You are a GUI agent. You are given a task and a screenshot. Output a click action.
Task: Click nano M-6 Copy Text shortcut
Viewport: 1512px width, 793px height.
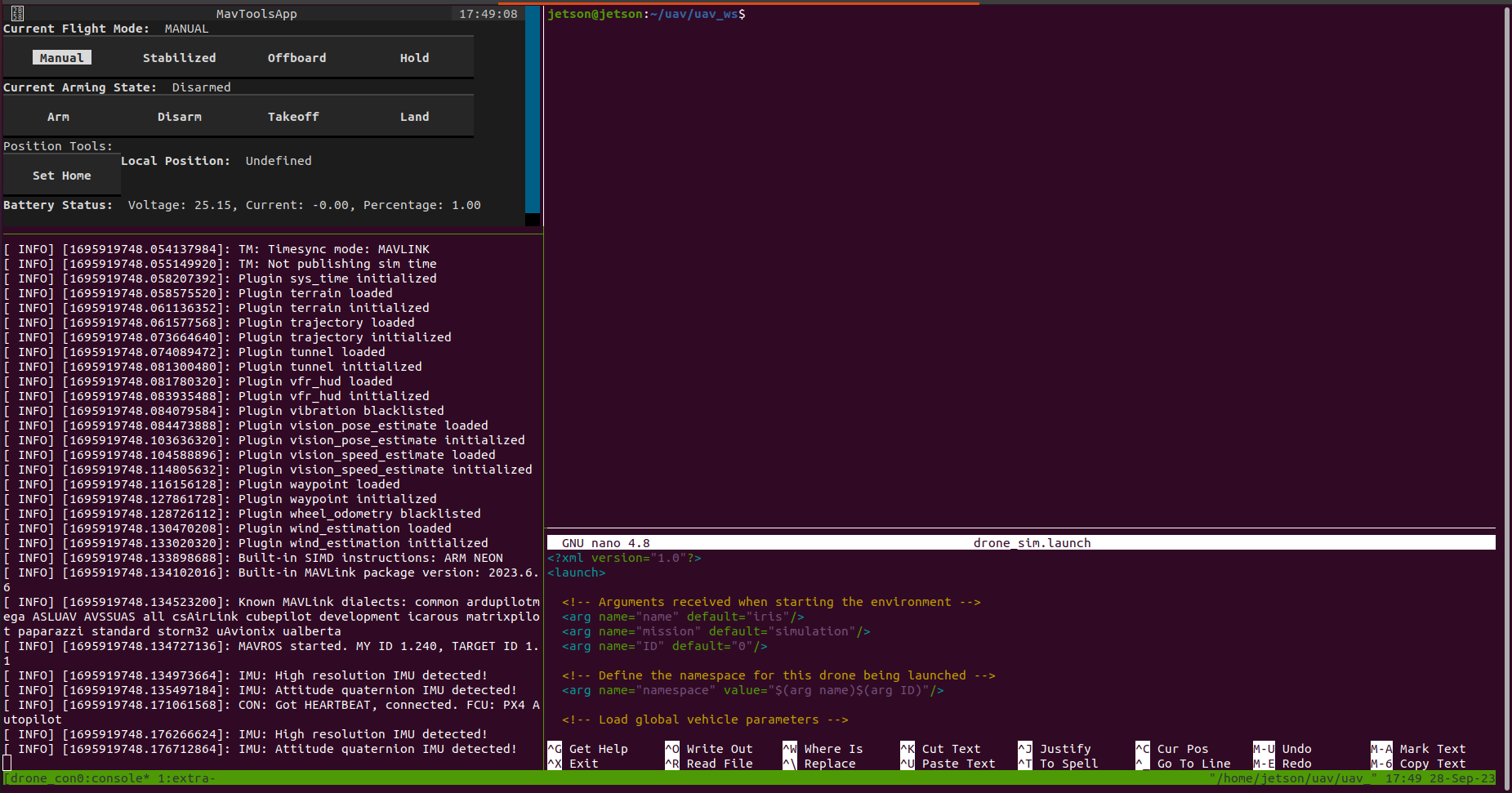point(1418,764)
